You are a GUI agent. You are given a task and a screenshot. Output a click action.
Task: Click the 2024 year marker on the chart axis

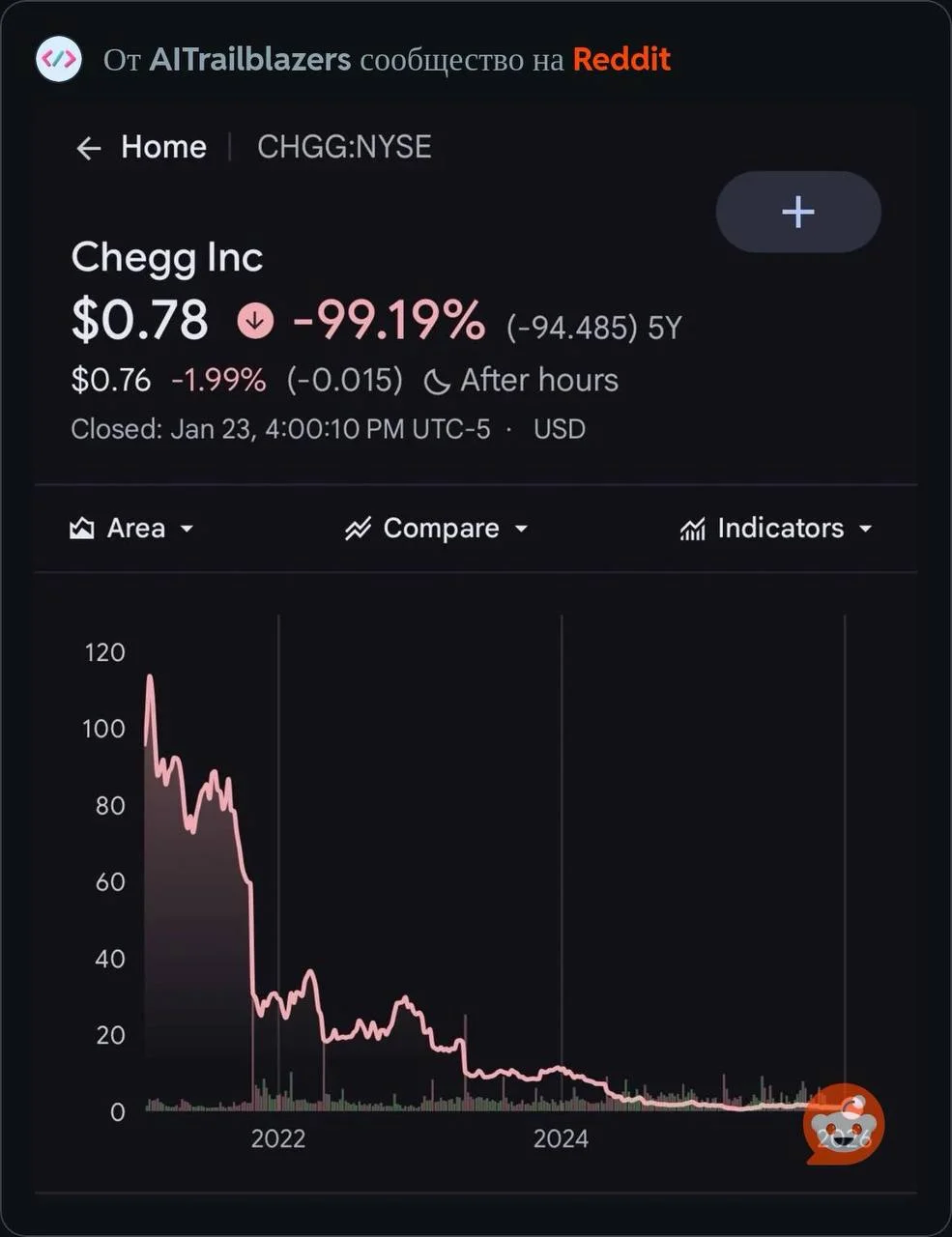(x=561, y=1138)
